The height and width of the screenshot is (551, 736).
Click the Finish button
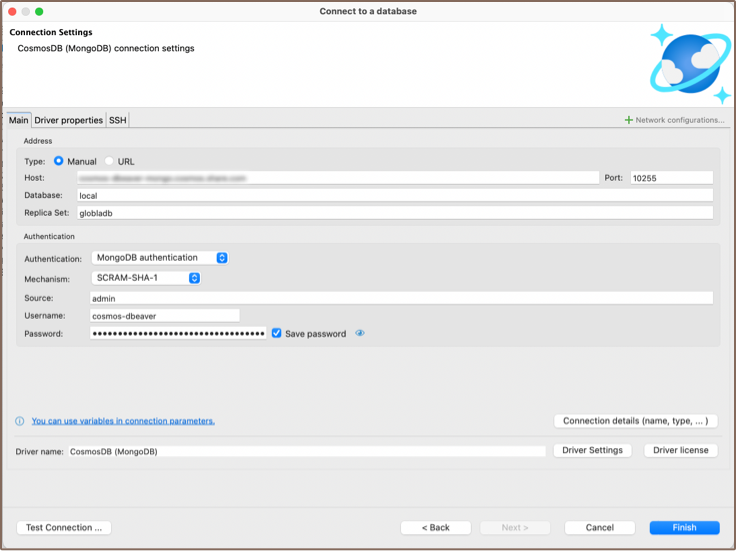[x=684, y=527]
